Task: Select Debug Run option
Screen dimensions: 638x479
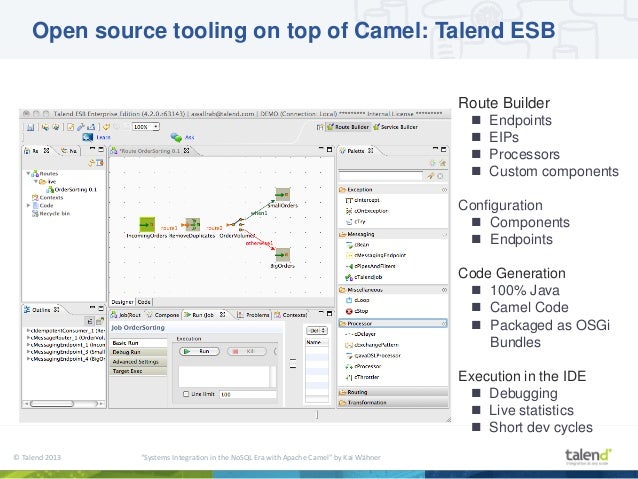Action: (x=138, y=352)
